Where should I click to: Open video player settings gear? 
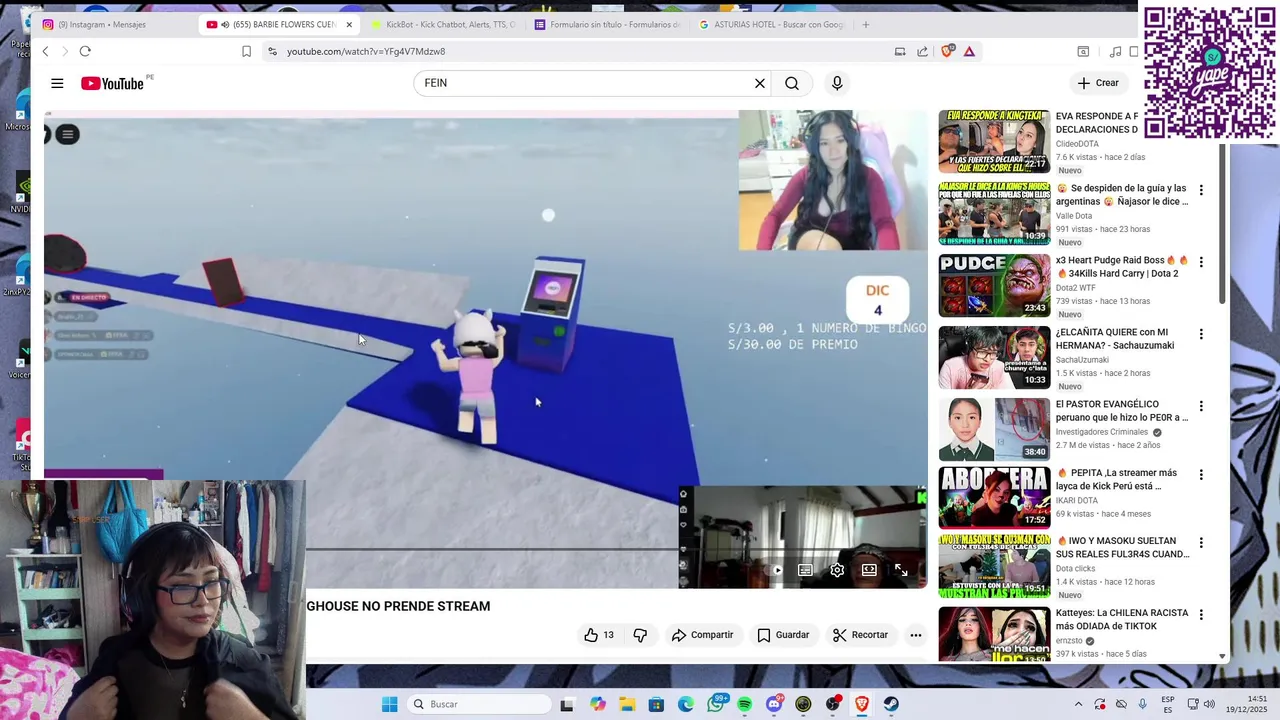point(837,570)
